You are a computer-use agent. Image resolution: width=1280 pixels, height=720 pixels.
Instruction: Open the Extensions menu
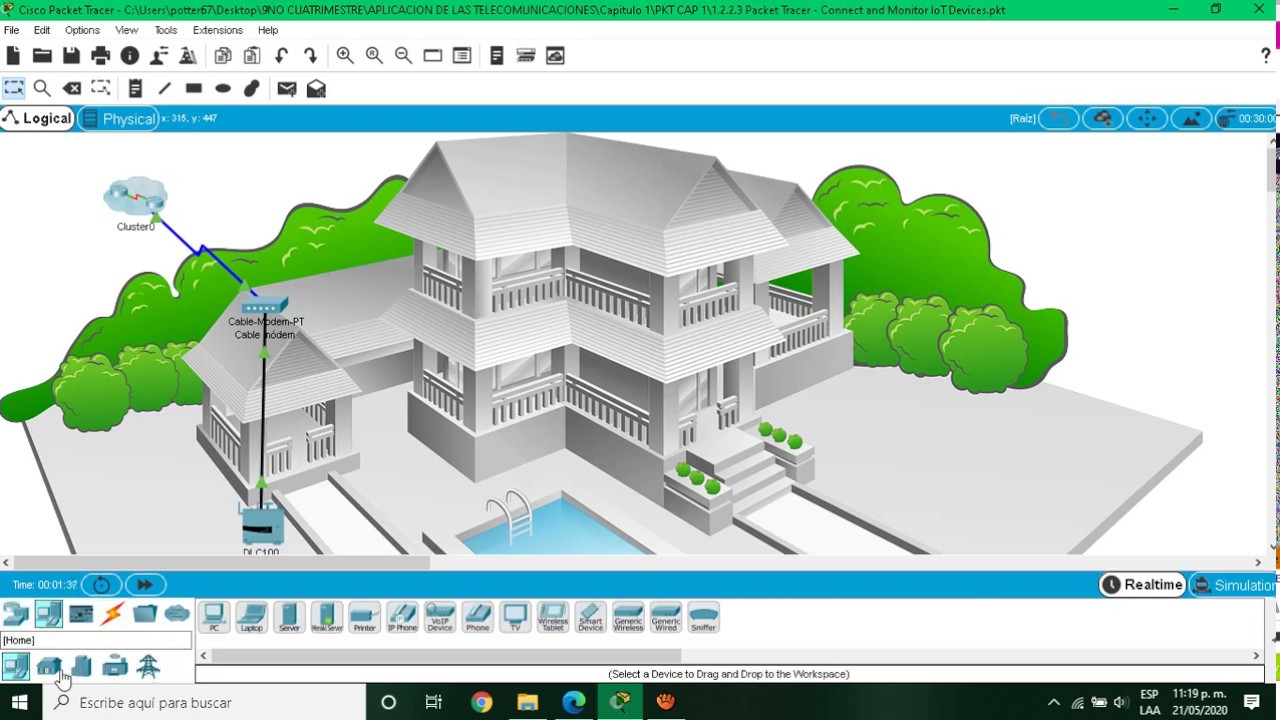pyautogui.click(x=218, y=30)
